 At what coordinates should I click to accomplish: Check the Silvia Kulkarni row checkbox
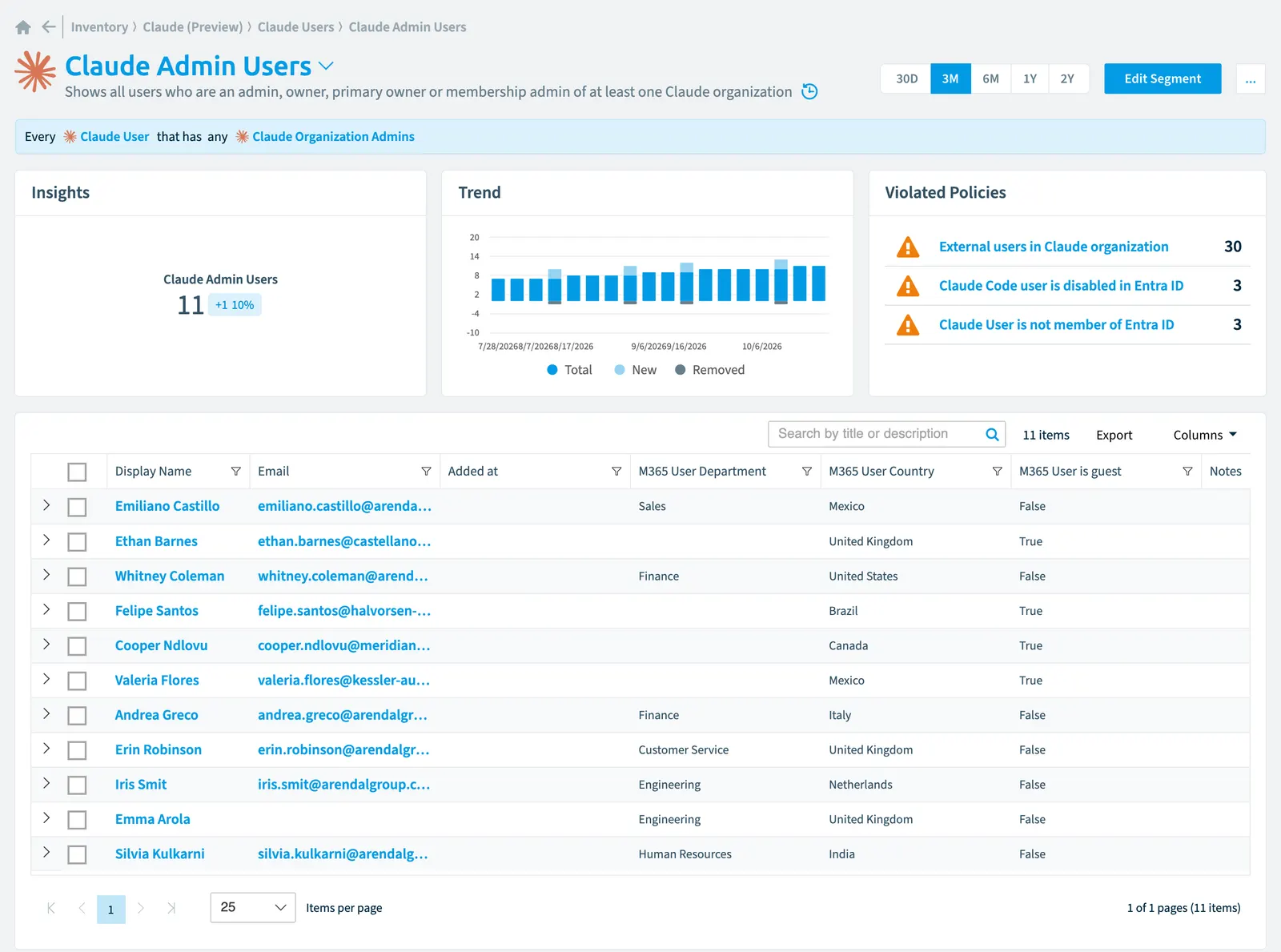click(x=77, y=854)
